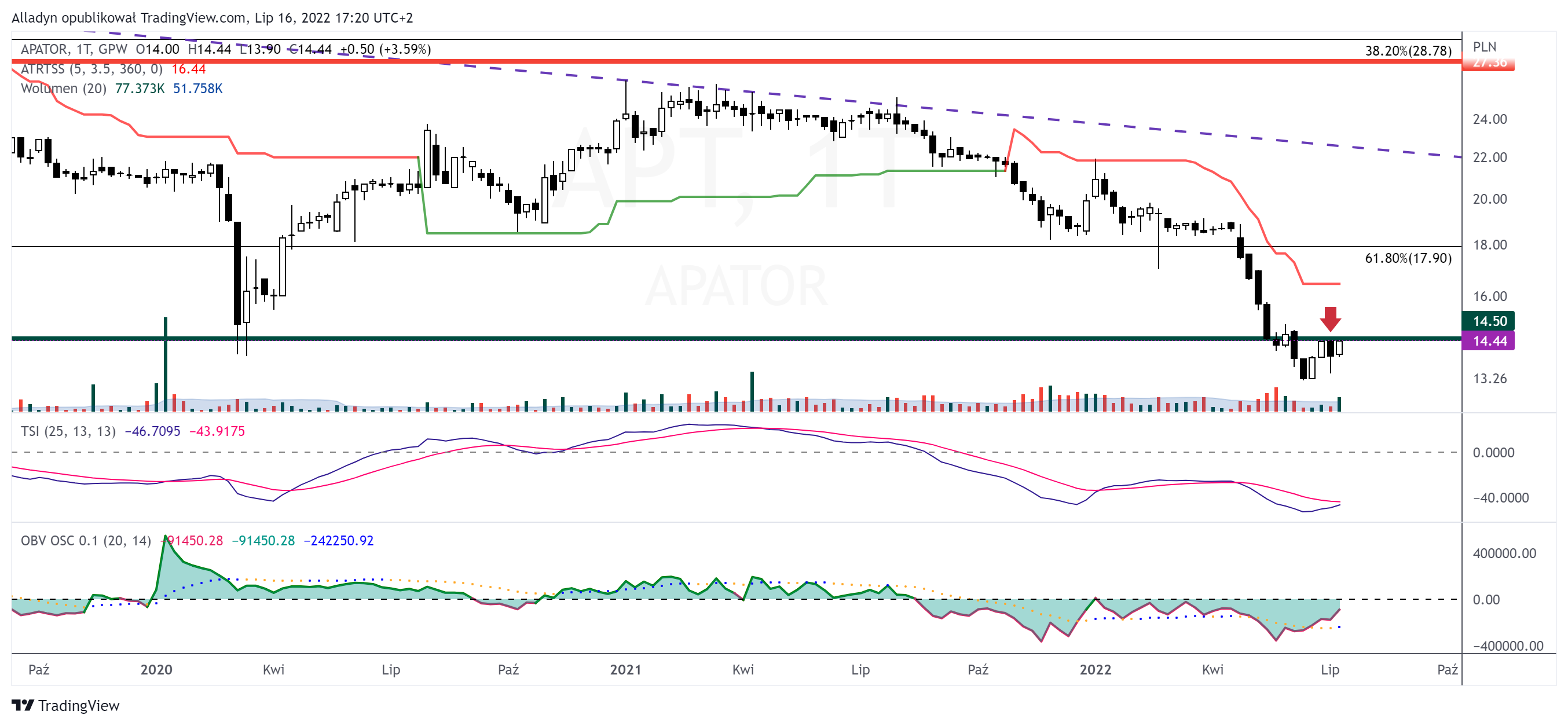Click the change value +0.50 (+3.59%)

[385, 49]
